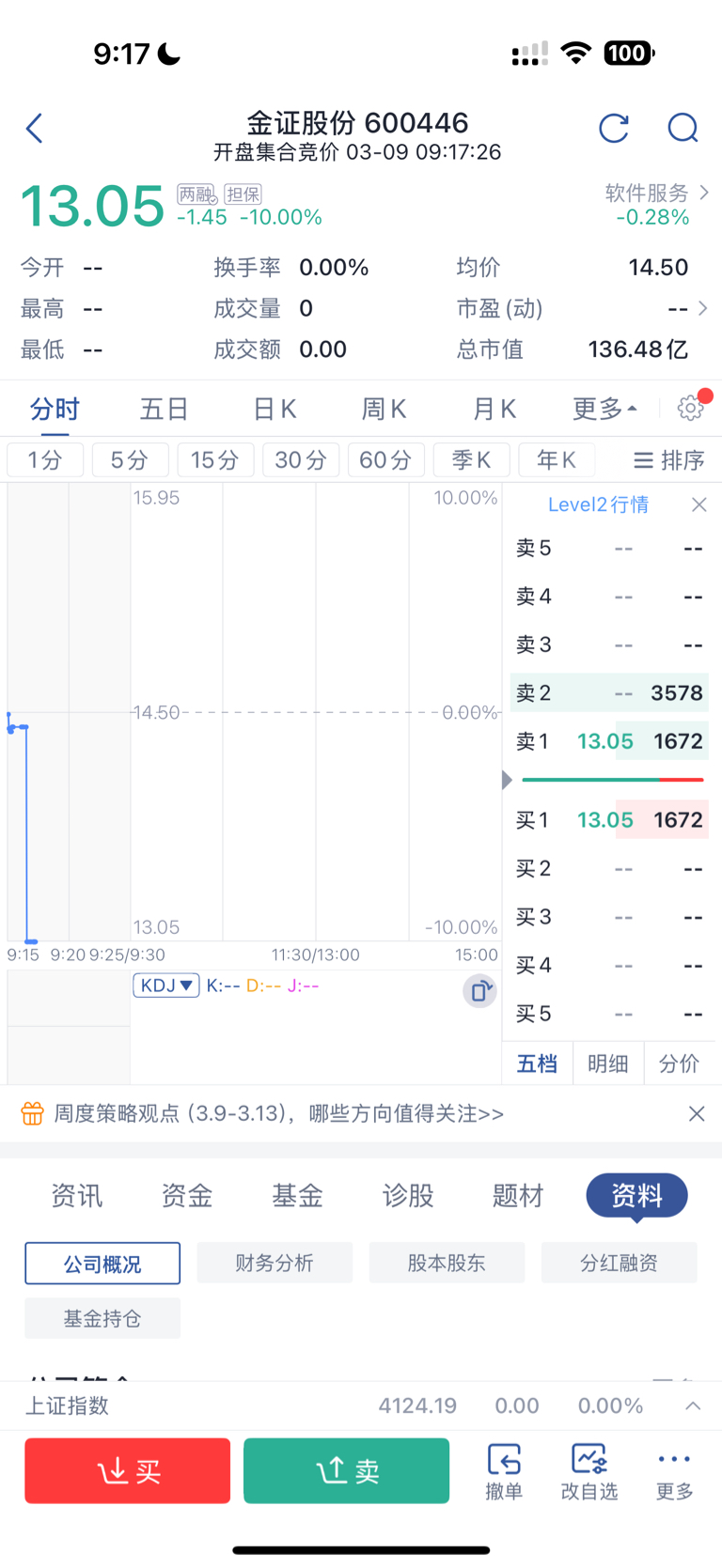Tap the order book left triangle marker

[507, 780]
